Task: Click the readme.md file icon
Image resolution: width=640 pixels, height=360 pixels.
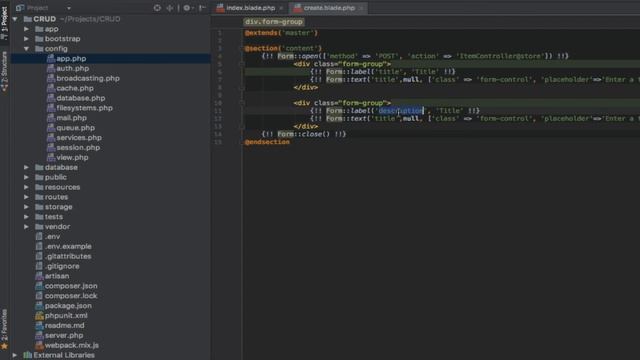Action: (x=39, y=325)
